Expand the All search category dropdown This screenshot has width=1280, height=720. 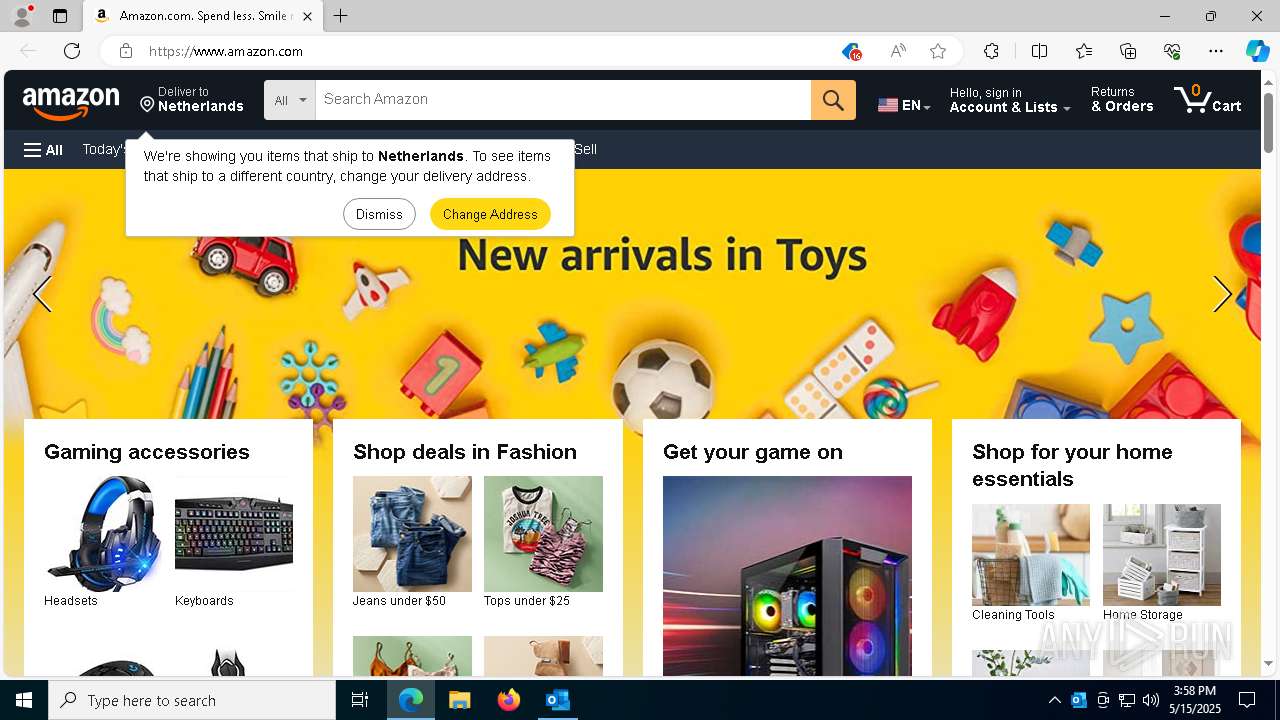click(x=290, y=100)
